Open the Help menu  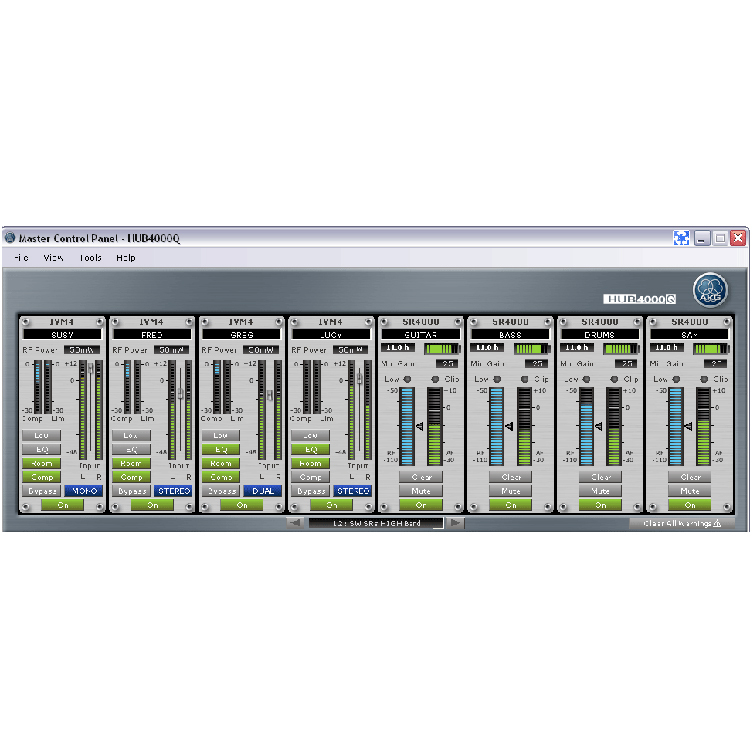126,258
